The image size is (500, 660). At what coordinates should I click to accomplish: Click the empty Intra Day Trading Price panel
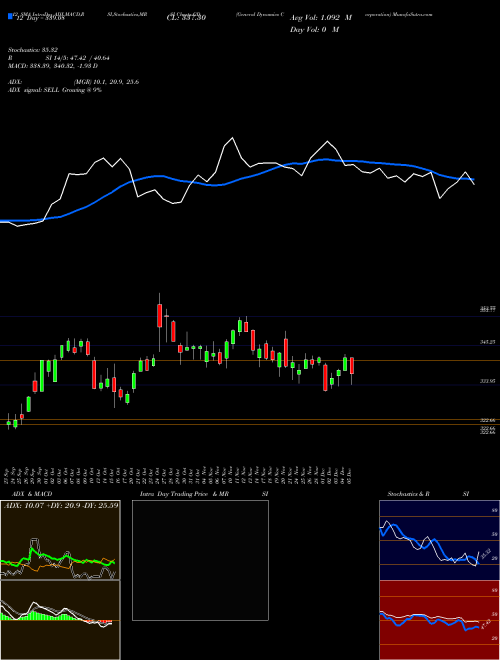tap(200, 560)
